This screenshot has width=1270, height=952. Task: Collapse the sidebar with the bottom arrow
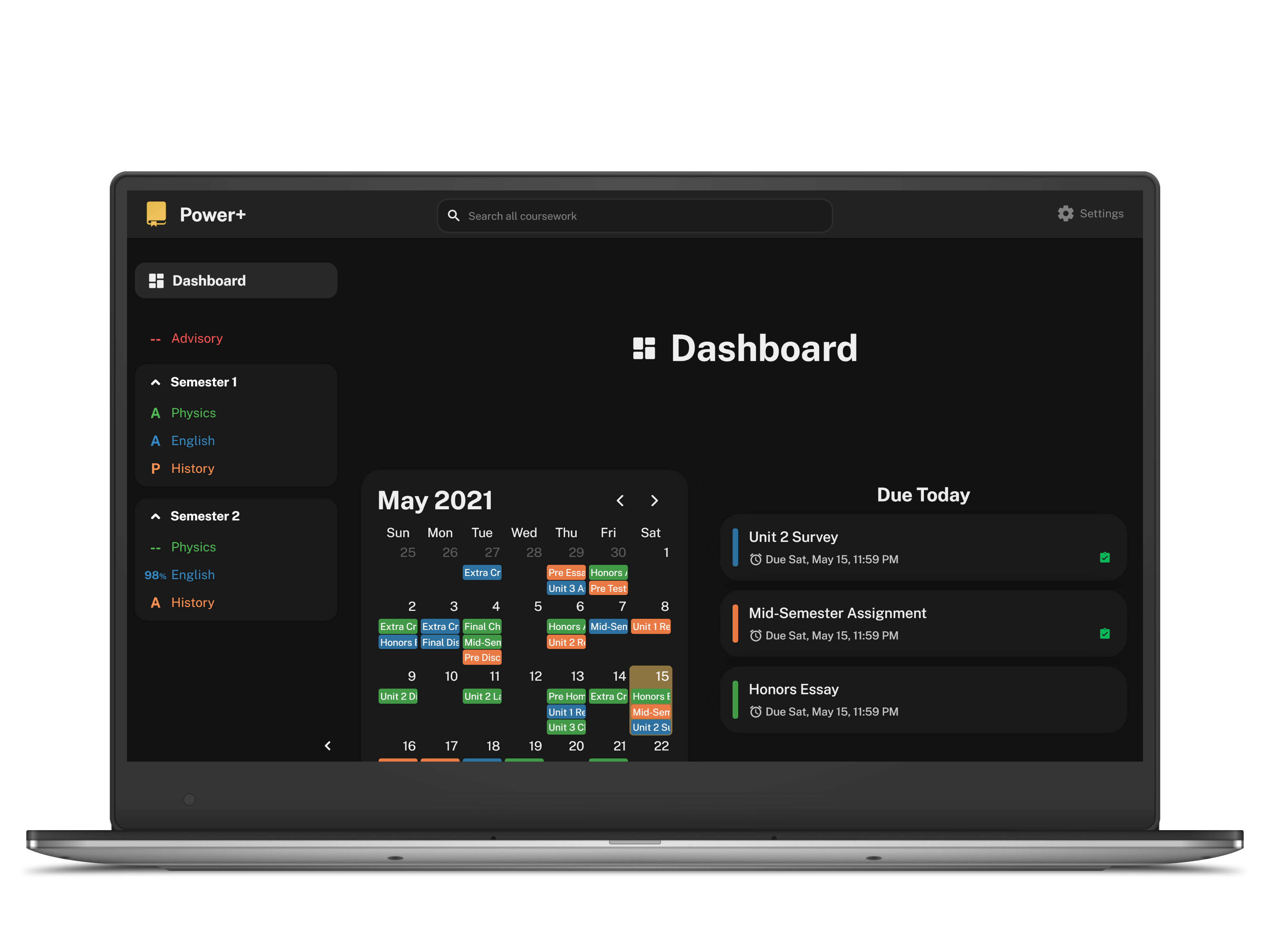[x=328, y=745]
